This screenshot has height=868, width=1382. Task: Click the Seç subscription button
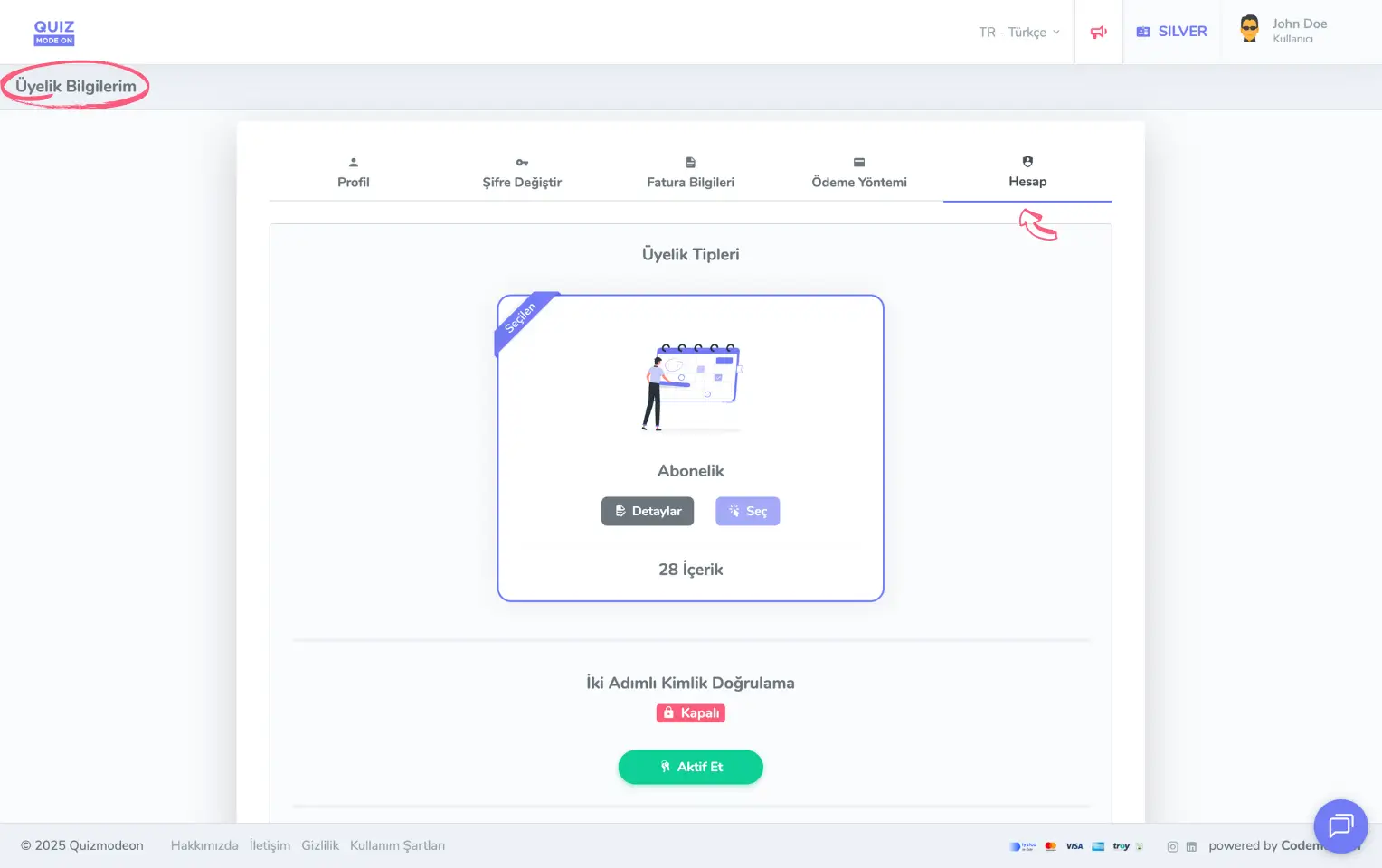(747, 512)
